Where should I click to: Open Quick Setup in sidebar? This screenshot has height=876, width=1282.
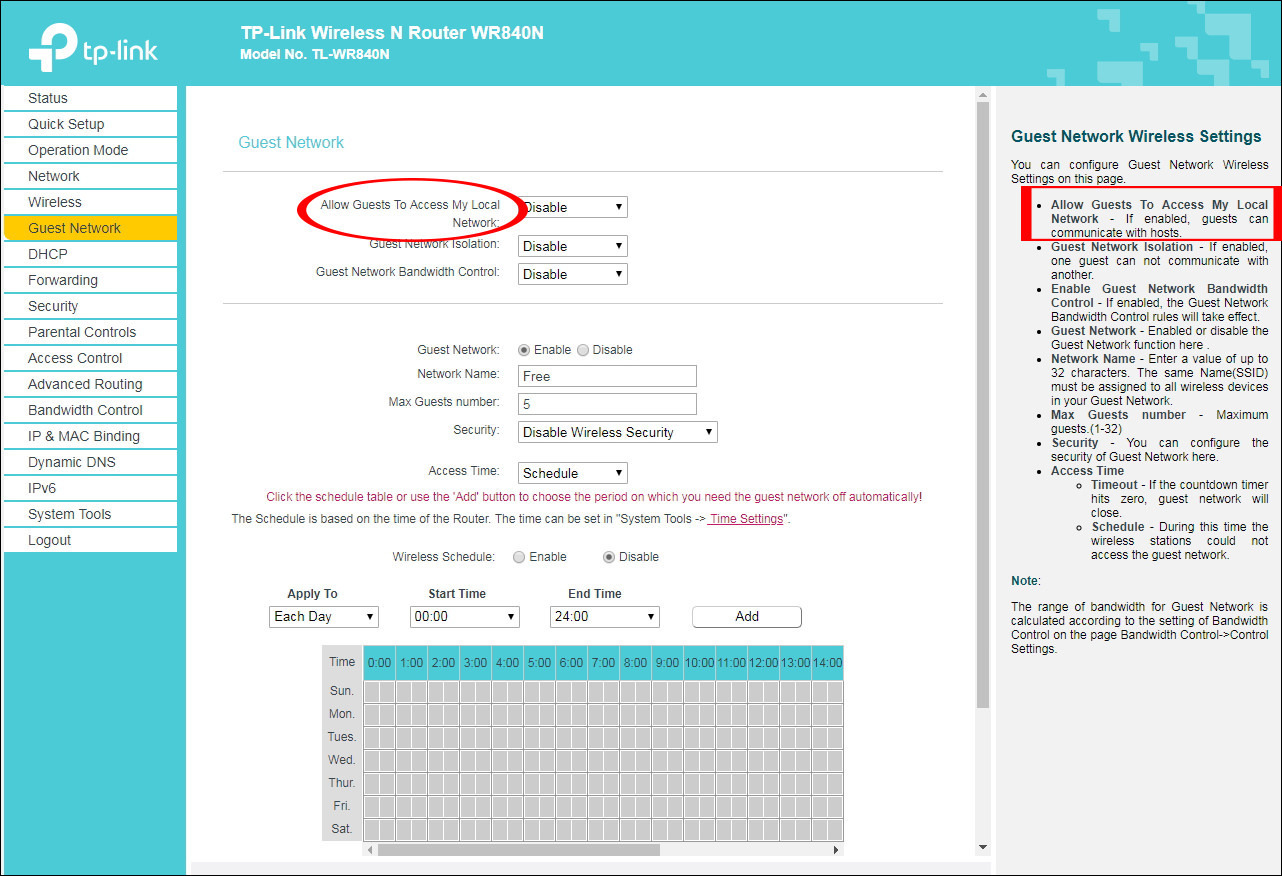(90, 124)
